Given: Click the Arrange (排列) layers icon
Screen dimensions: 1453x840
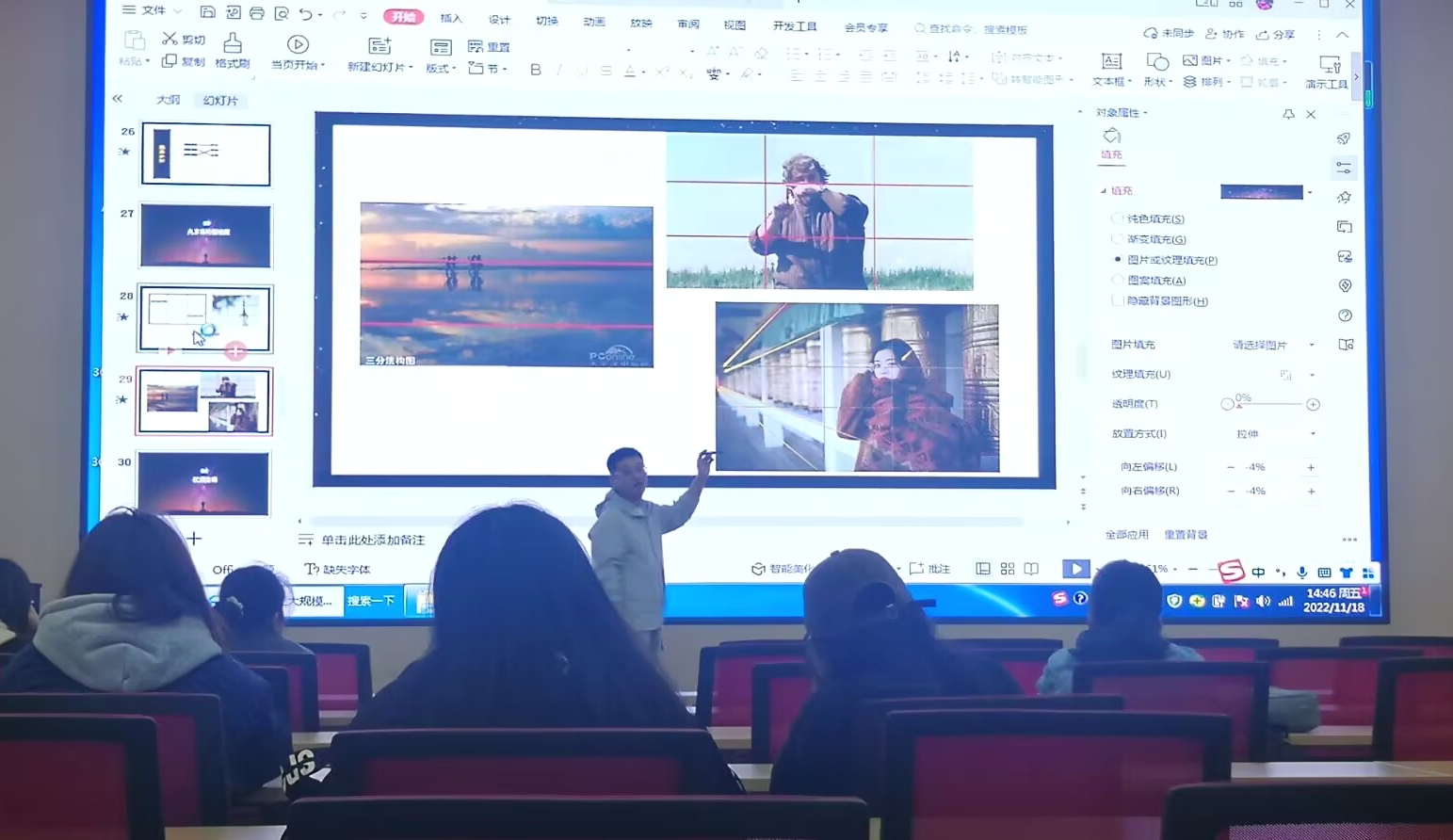Looking at the screenshot, I should click(1190, 82).
